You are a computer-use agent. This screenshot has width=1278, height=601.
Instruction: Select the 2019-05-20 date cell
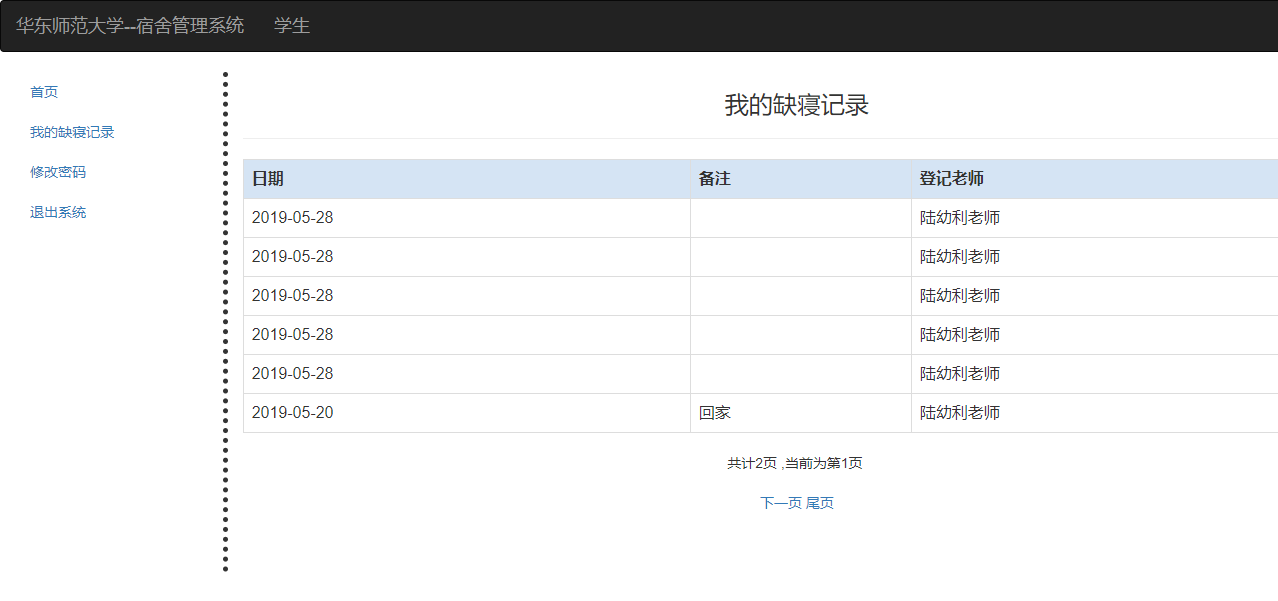coord(293,413)
